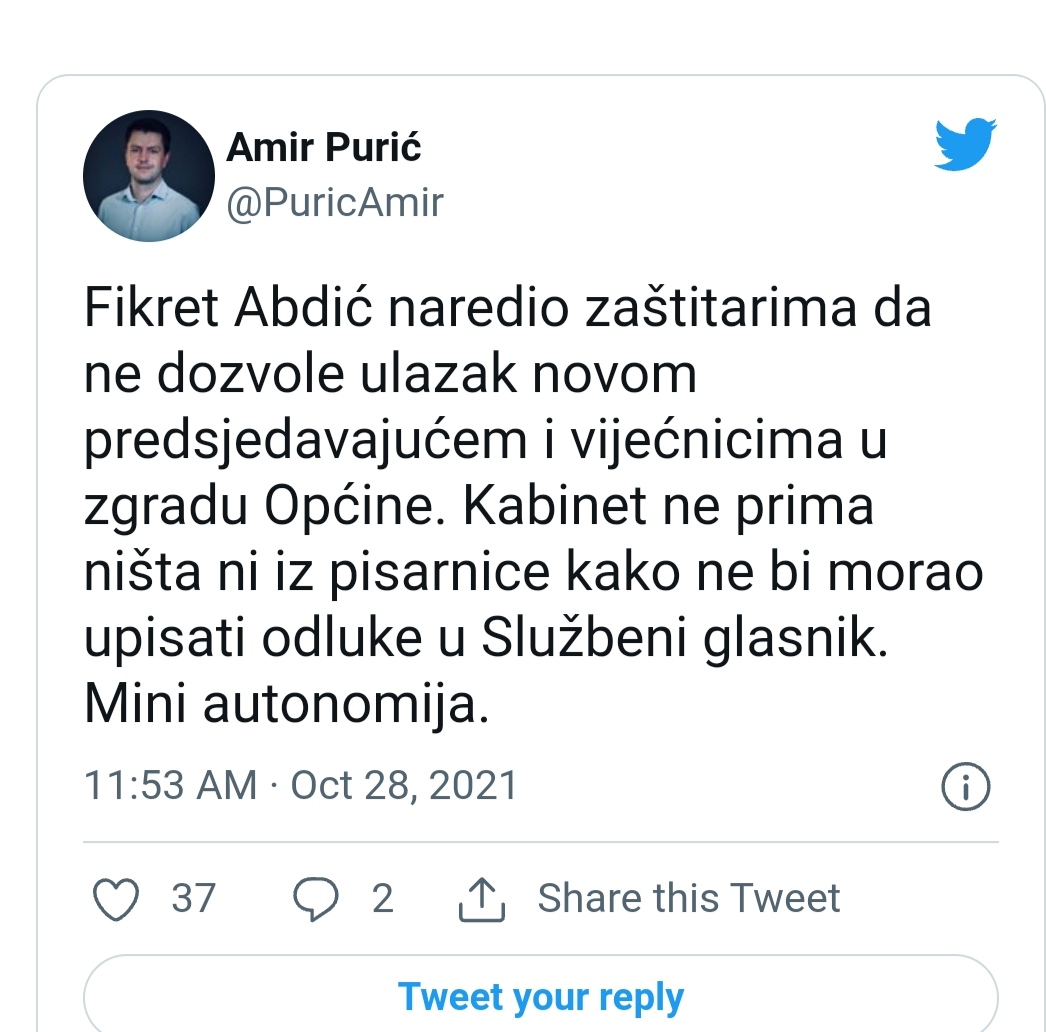Click the word 'Općine' in the tweet

pos(354,508)
